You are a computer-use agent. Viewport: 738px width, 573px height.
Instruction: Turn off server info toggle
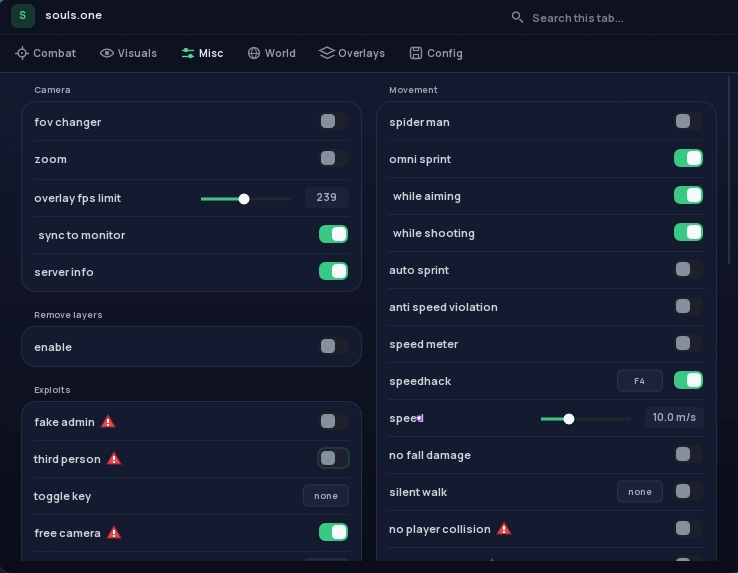[x=334, y=271]
